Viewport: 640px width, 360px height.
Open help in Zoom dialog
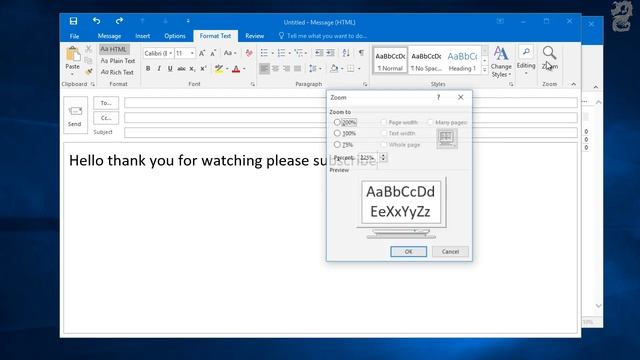(x=438, y=97)
